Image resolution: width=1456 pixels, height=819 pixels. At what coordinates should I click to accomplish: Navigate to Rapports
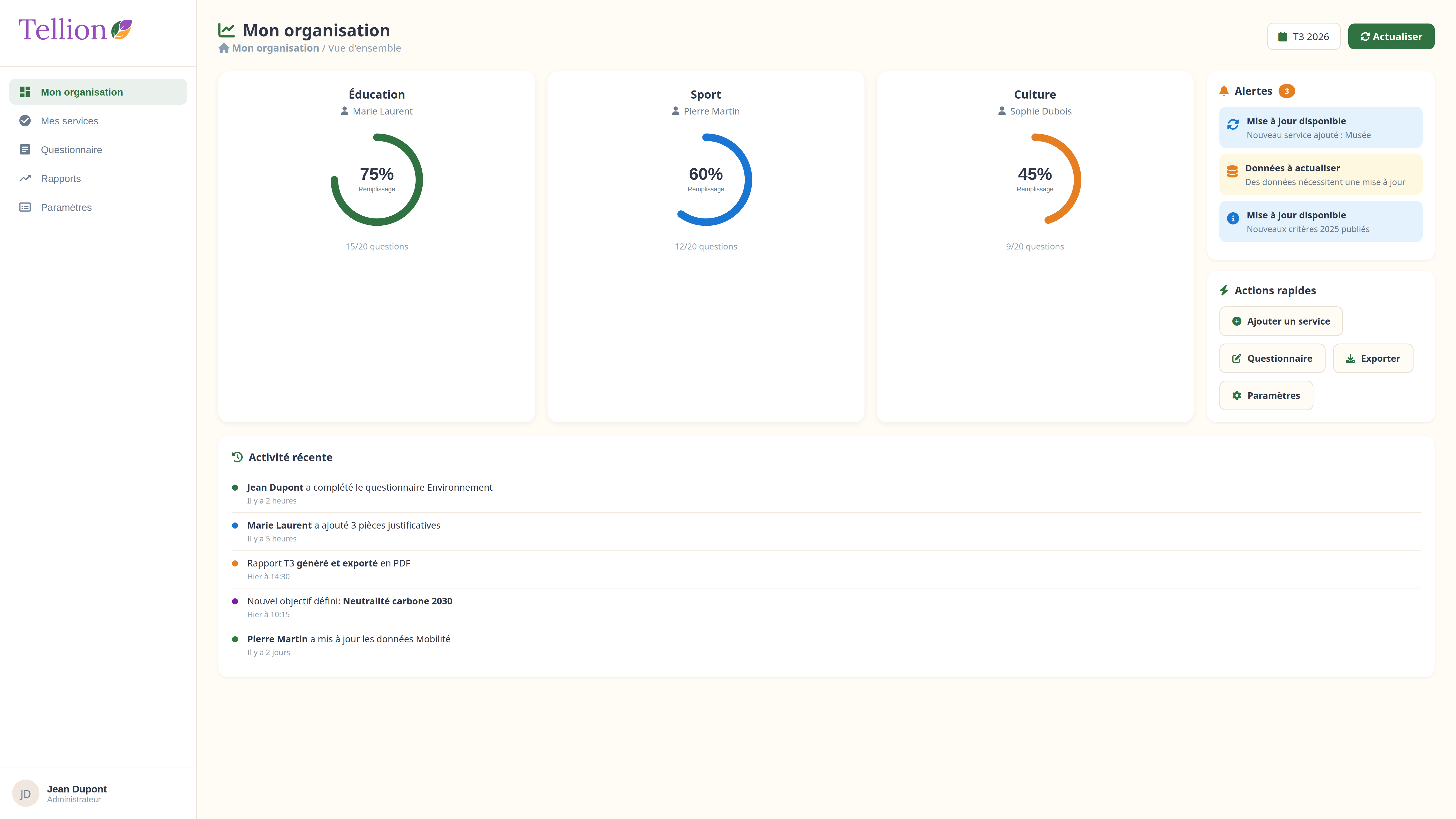coord(98,178)
